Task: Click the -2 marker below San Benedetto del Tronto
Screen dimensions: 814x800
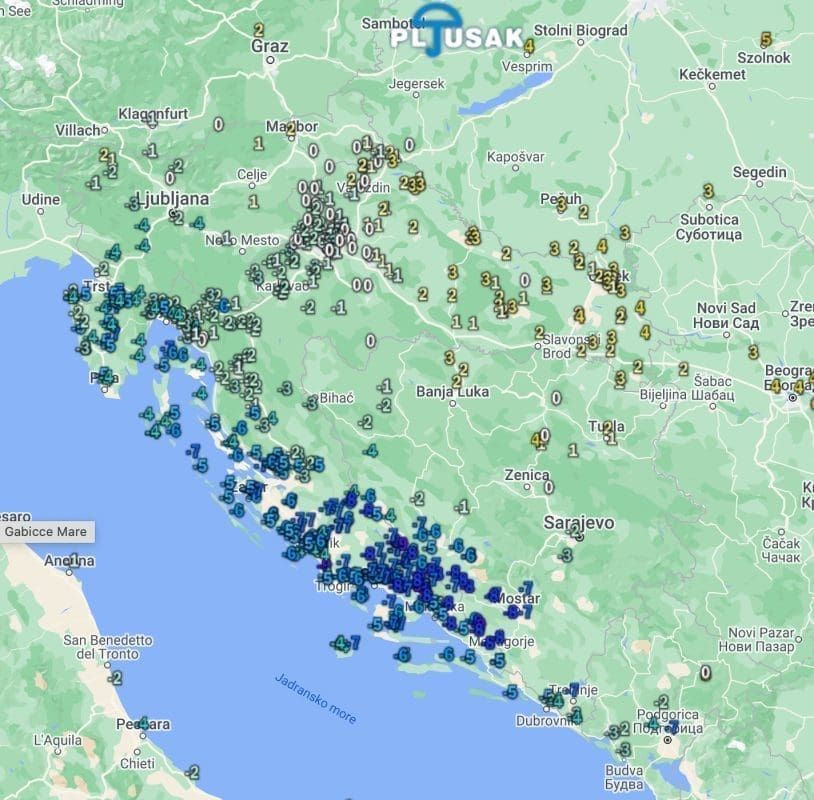Action: (115, 678)
